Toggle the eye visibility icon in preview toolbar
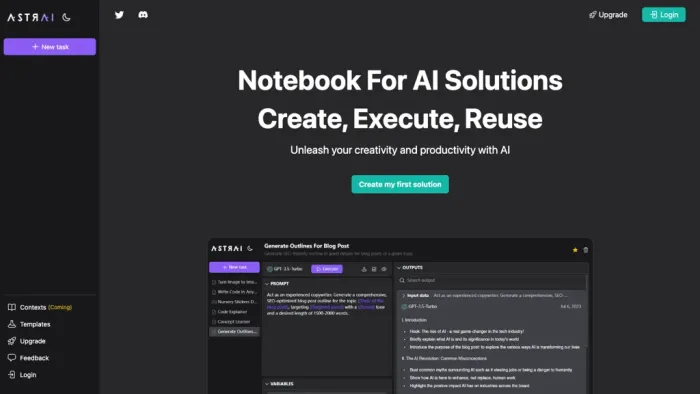 384,269
